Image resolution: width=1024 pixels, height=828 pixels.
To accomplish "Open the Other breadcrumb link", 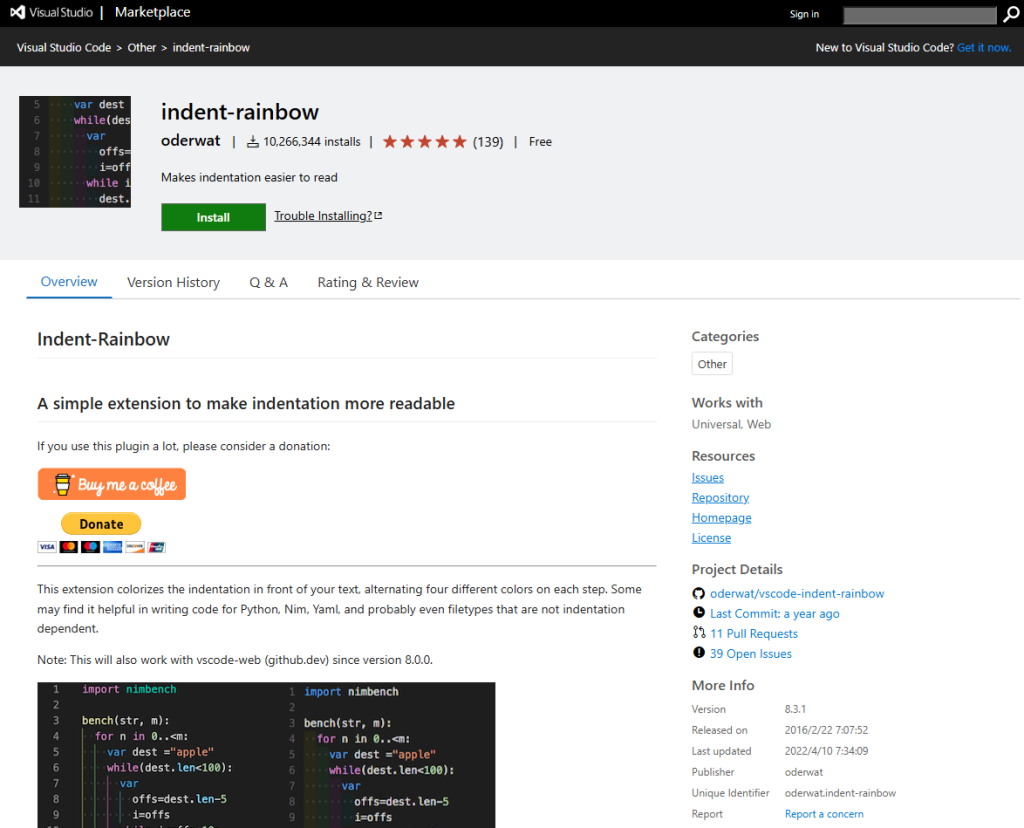I will [142, 48].
